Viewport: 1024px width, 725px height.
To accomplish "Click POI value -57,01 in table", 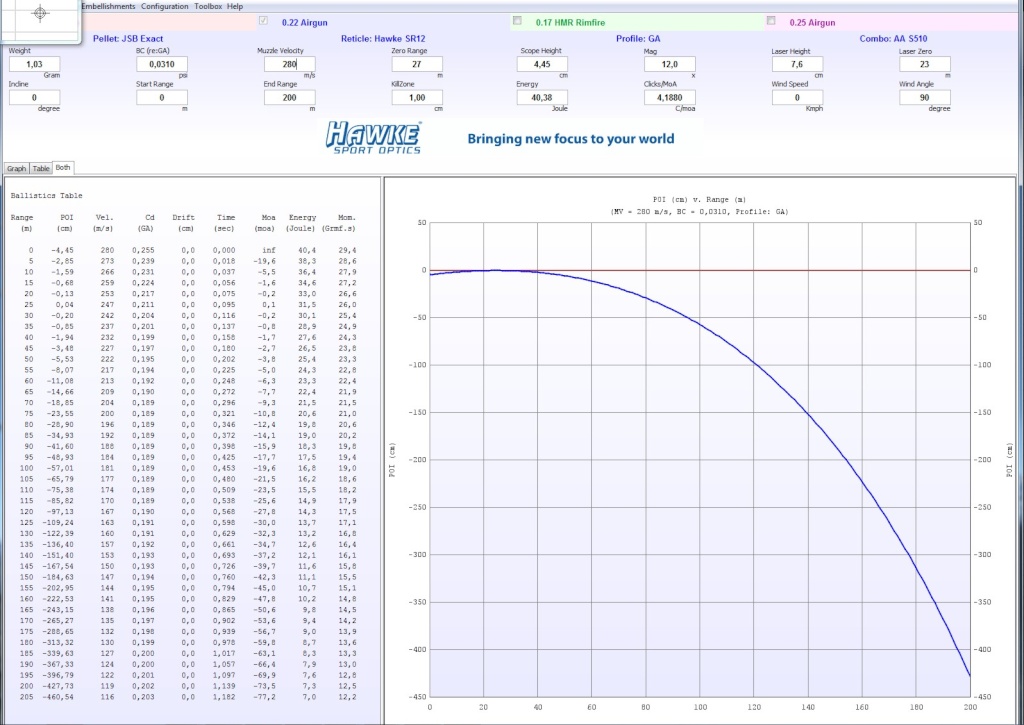I will pos(61,468).
